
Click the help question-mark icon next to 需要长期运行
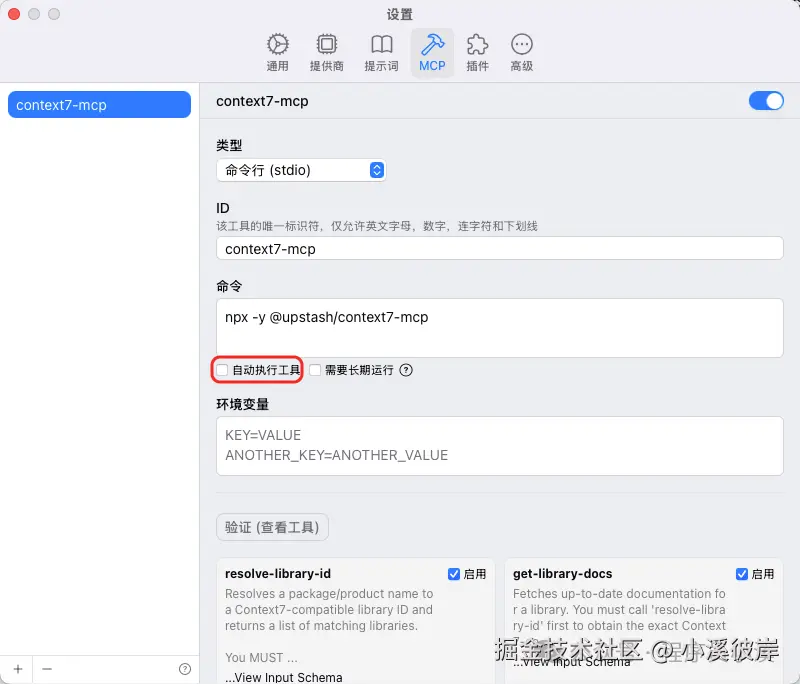(x=404, y=370)
